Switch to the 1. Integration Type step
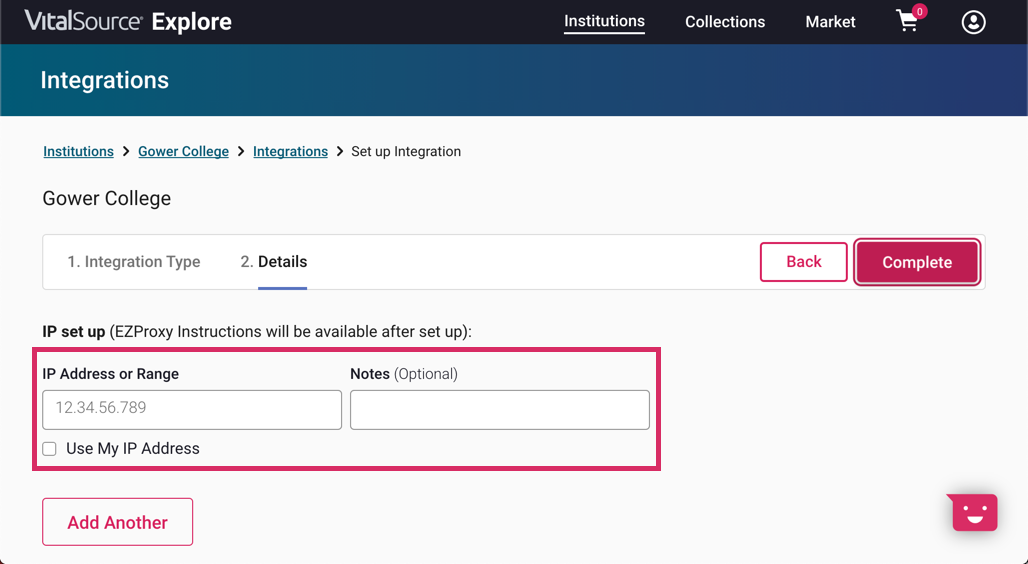The height and width of the screenshot is (564, 1028). click(x=134, y=262)
